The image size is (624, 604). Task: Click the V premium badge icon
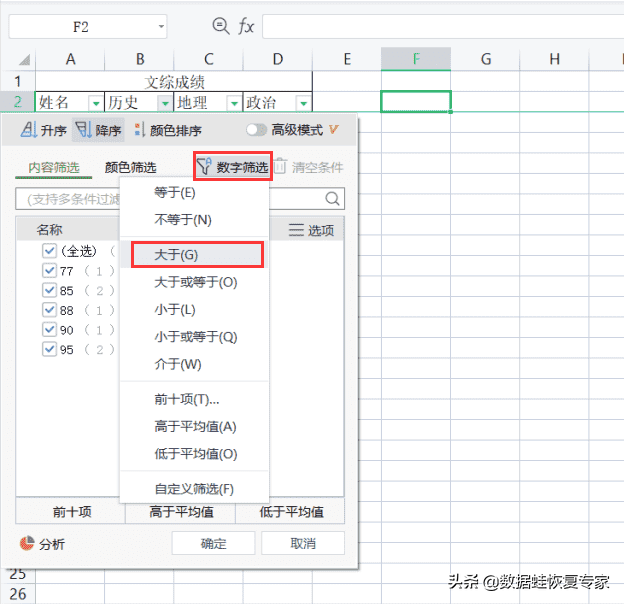pyautogui.click(x=333, y=129)
